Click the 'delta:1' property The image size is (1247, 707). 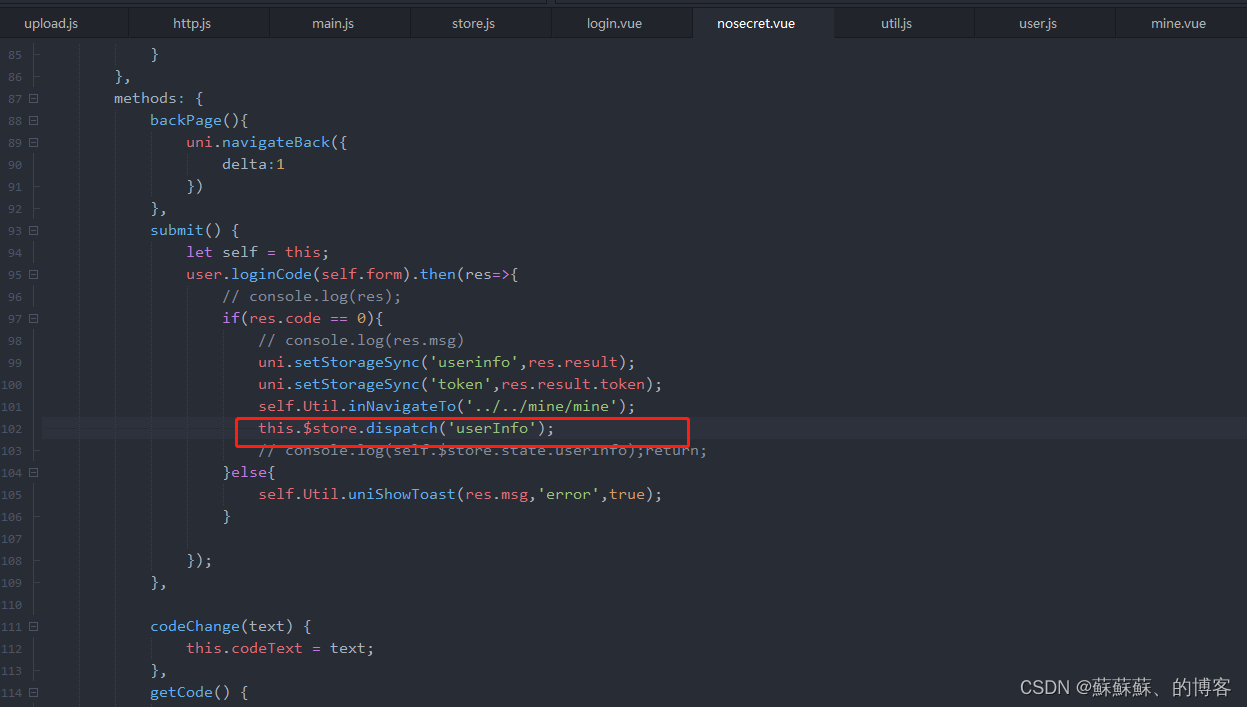[253, 164]
